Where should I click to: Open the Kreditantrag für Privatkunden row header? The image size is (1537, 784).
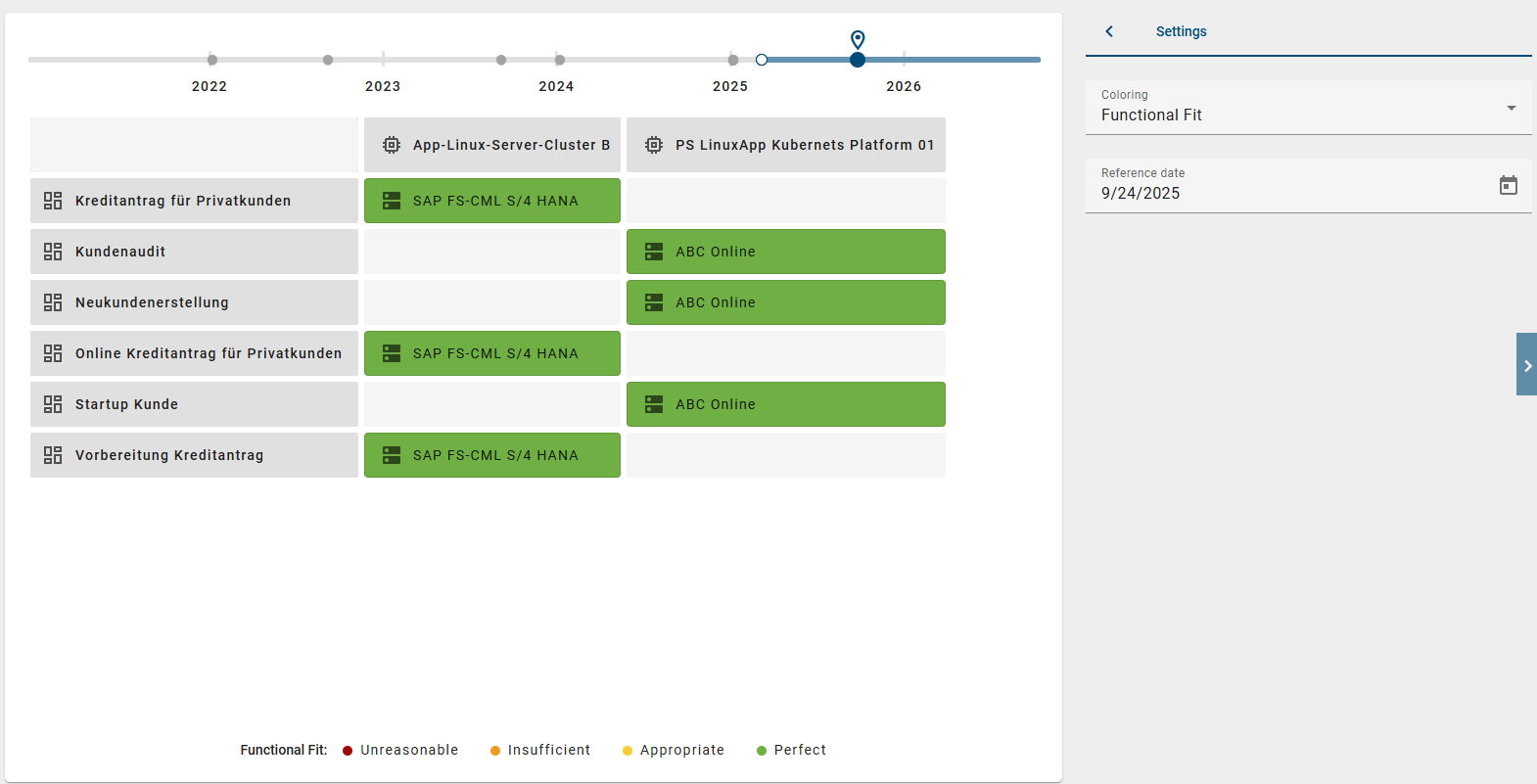click(194, 201)
